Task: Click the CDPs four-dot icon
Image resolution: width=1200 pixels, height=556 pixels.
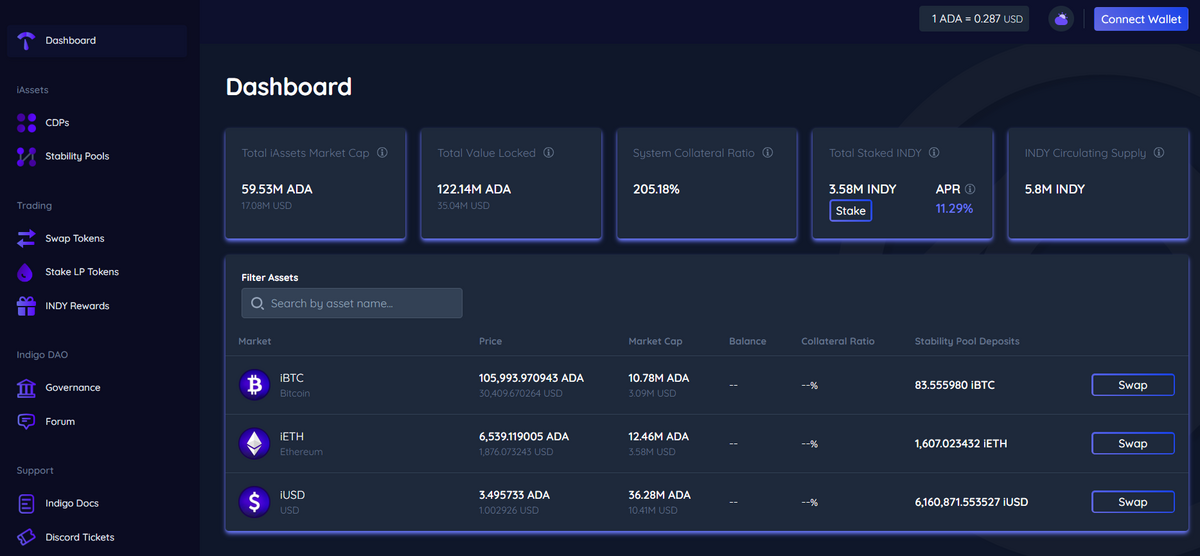Action: click(x=27, y=122)
